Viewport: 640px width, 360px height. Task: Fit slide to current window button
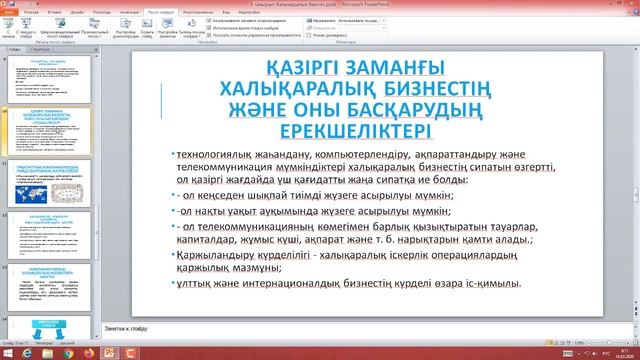tap(636, 343)
